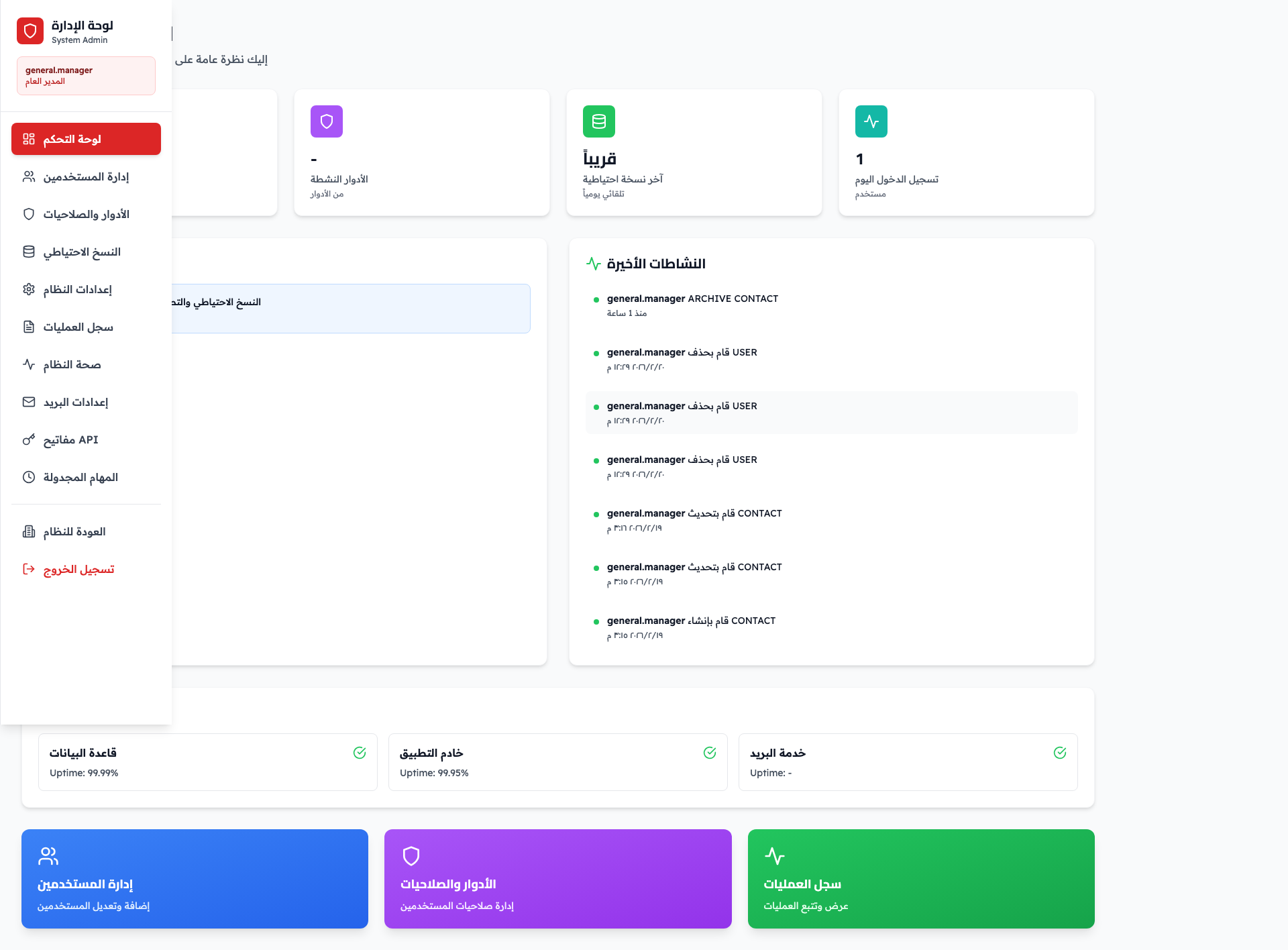
Task: Click the green check on قاعدة البيانات
Action: 360,753
